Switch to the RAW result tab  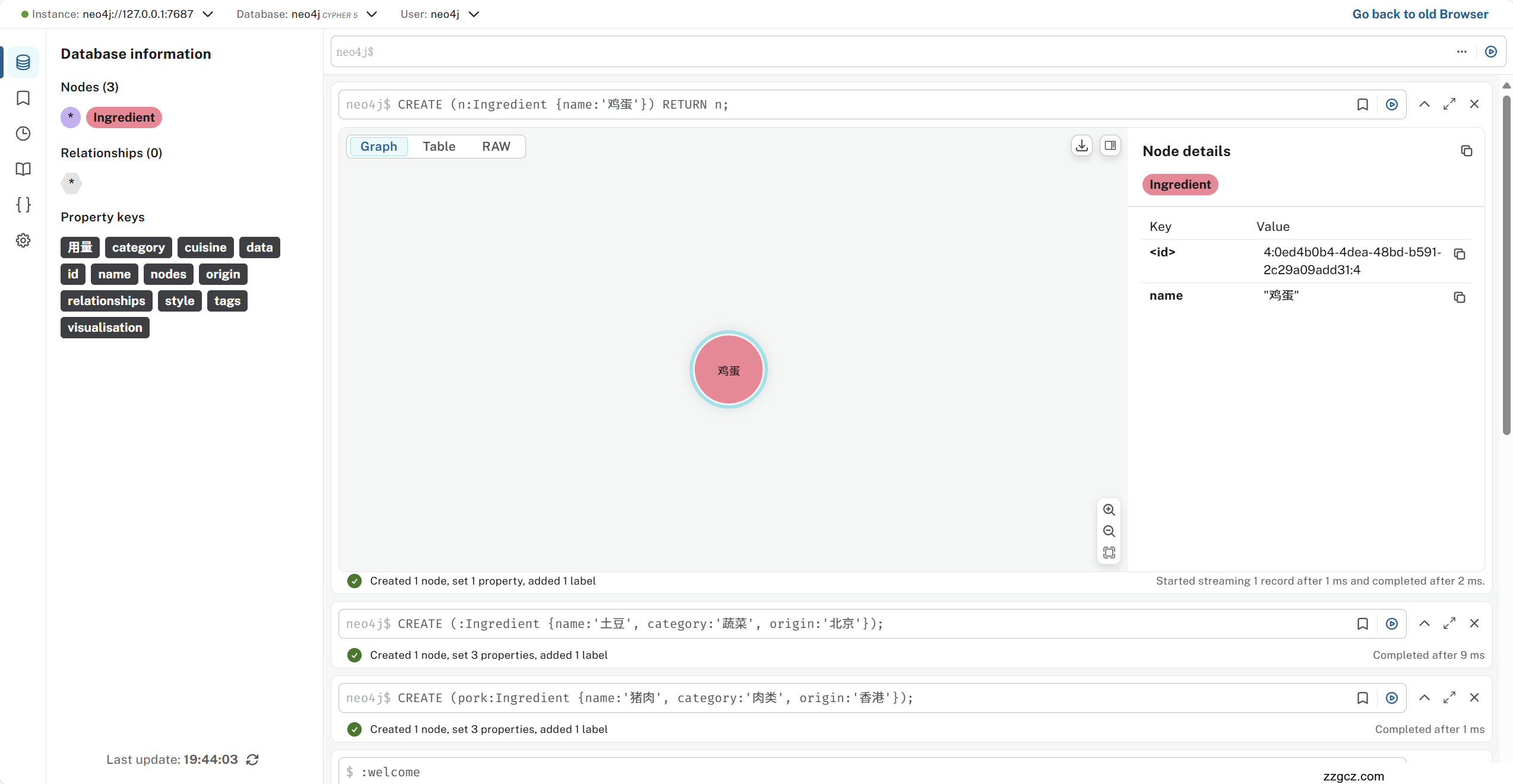496,147
